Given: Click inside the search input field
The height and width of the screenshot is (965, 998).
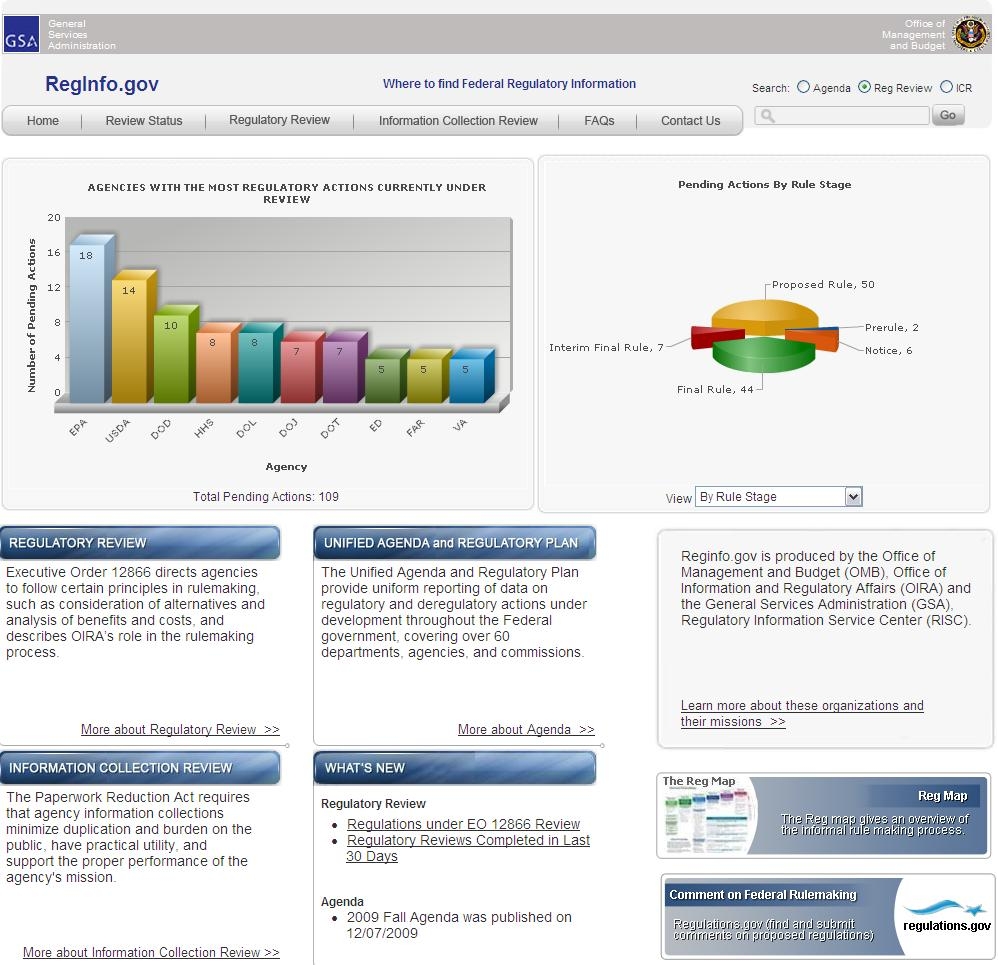Looking at the screenshot, I should tap(840, 115).
